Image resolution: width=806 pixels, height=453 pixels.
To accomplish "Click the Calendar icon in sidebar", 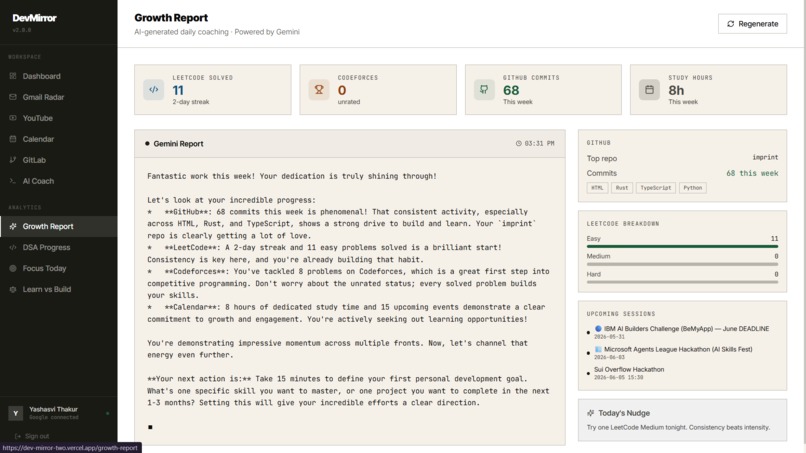I will point(13,139).
